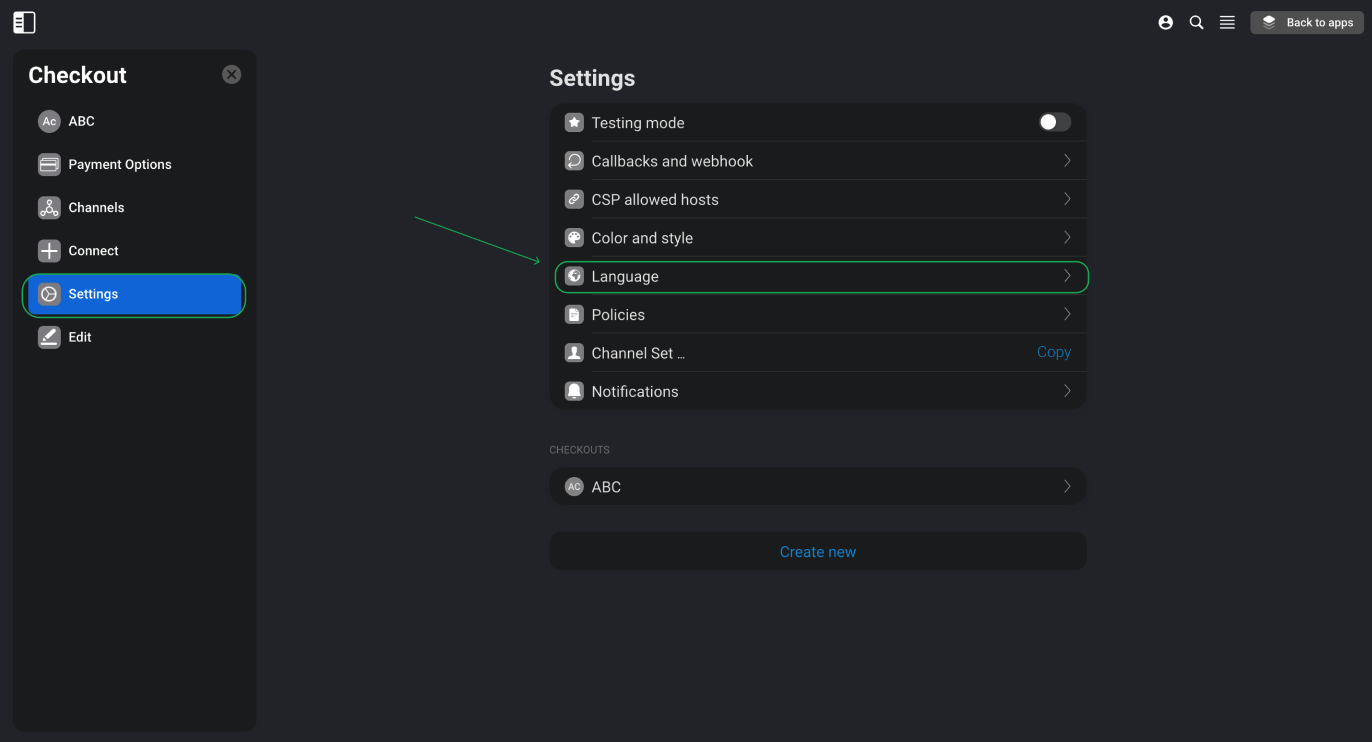Viewport: 1372px width, 742px height.
Task: Expand the Notifications row chevron
Action: 1067,391
